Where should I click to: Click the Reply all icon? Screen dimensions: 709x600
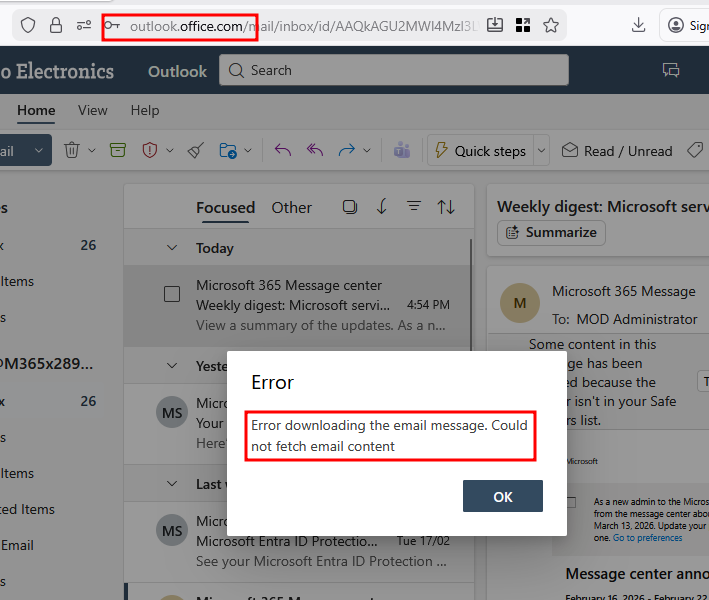[315, 150]
